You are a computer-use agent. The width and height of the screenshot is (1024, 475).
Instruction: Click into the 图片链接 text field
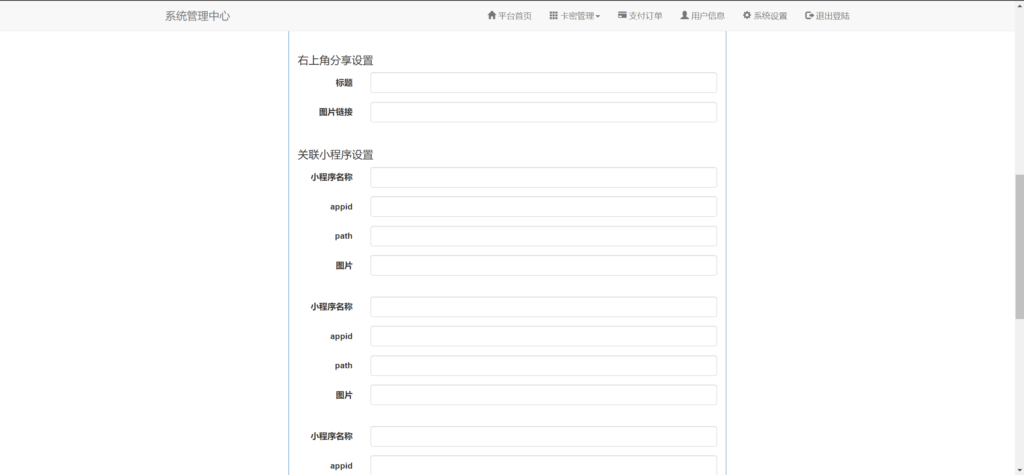pyautogui.click(x=543, y=112)
